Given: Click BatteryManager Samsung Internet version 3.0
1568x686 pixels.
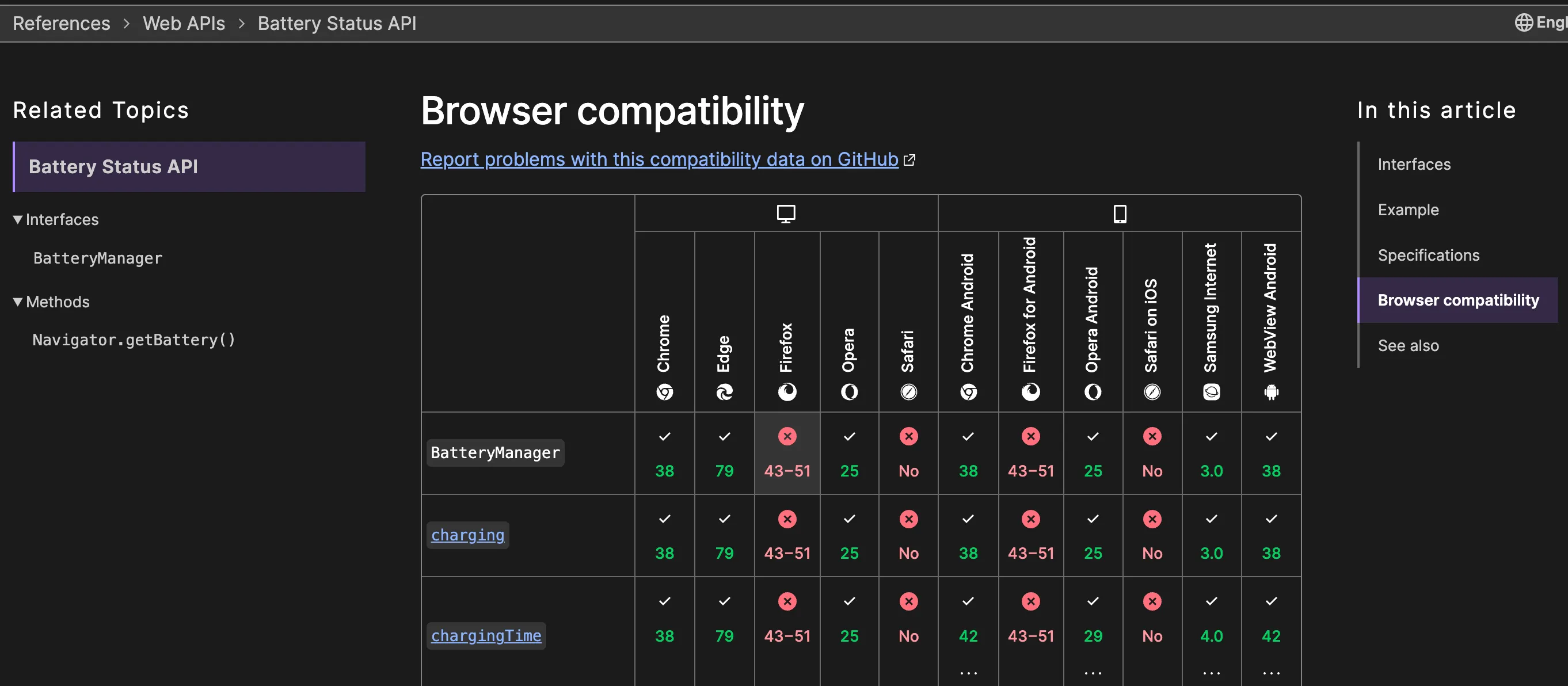Looking at the screenshot, I should [x=1211, y=471].
